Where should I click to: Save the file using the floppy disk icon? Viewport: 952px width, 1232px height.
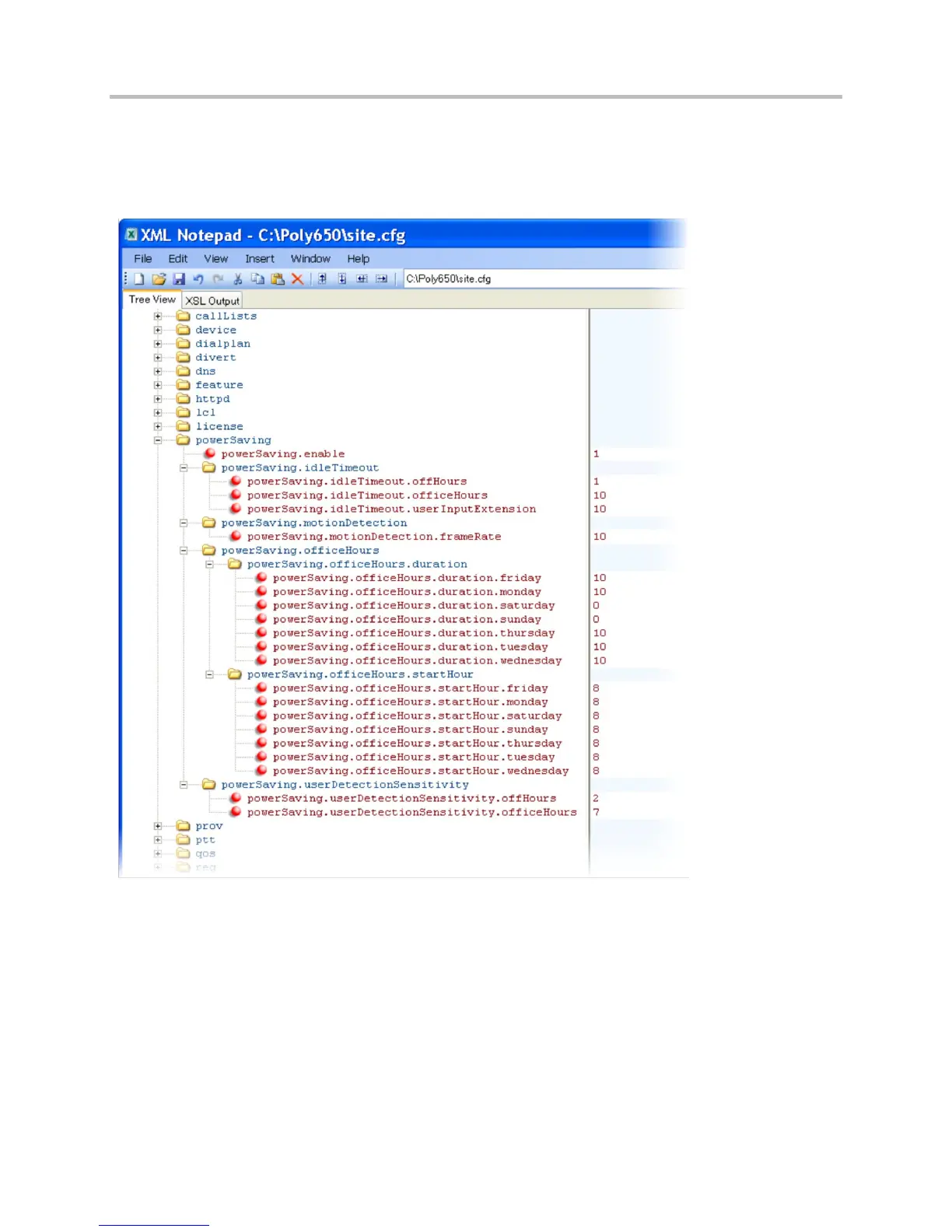pos(179,278)
